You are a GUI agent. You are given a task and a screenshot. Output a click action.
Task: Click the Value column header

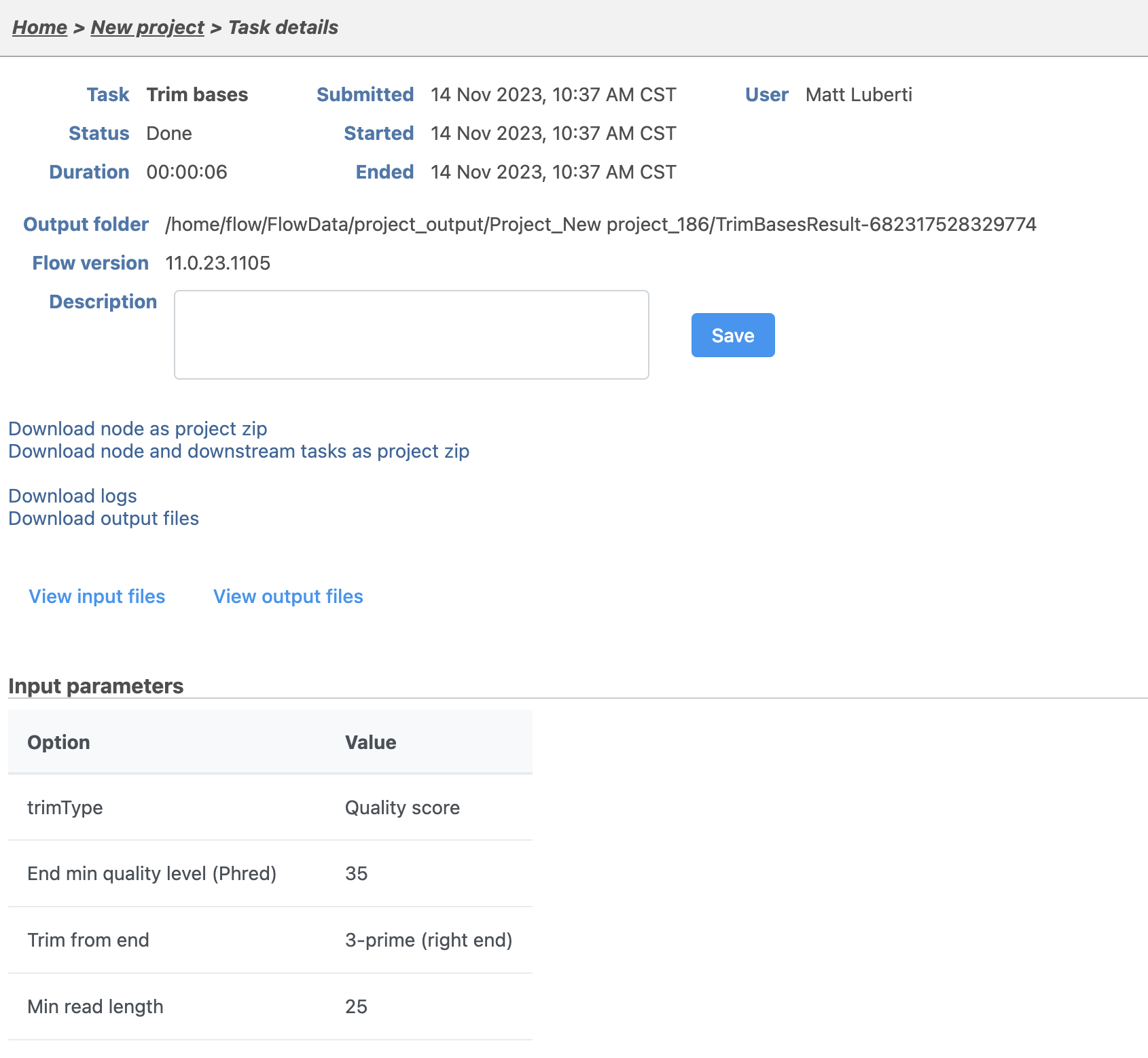click(x=370, y=743)
